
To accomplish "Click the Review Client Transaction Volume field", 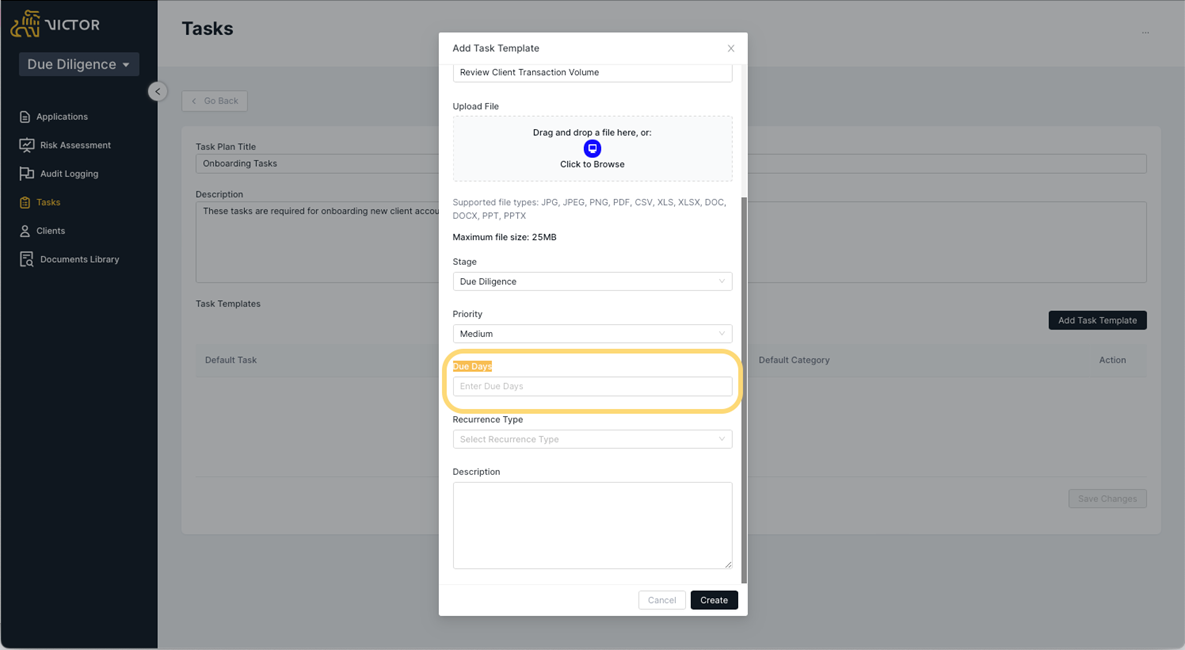I will [x=592, y=73].
